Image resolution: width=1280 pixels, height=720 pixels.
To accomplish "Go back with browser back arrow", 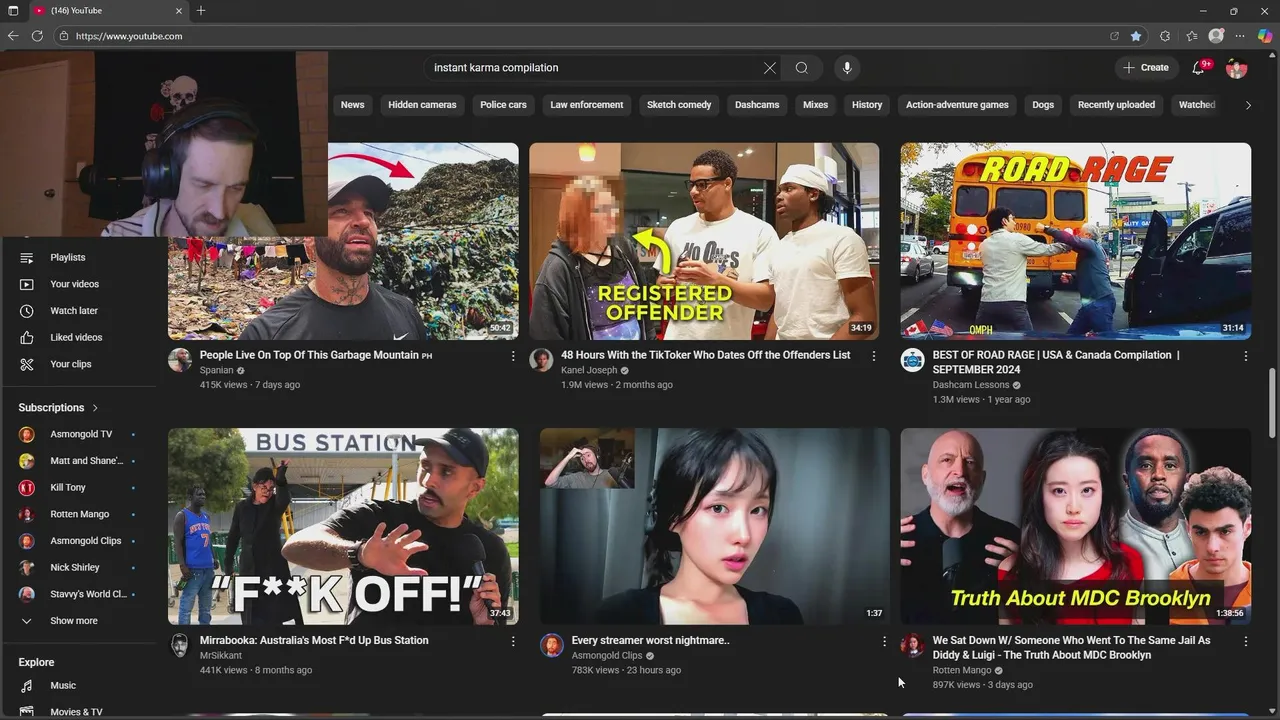I will point(13,36).
